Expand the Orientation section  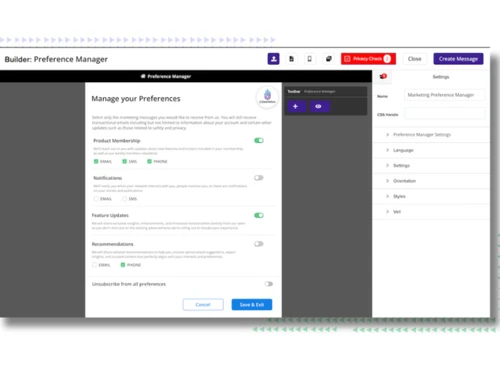point(431,181)
